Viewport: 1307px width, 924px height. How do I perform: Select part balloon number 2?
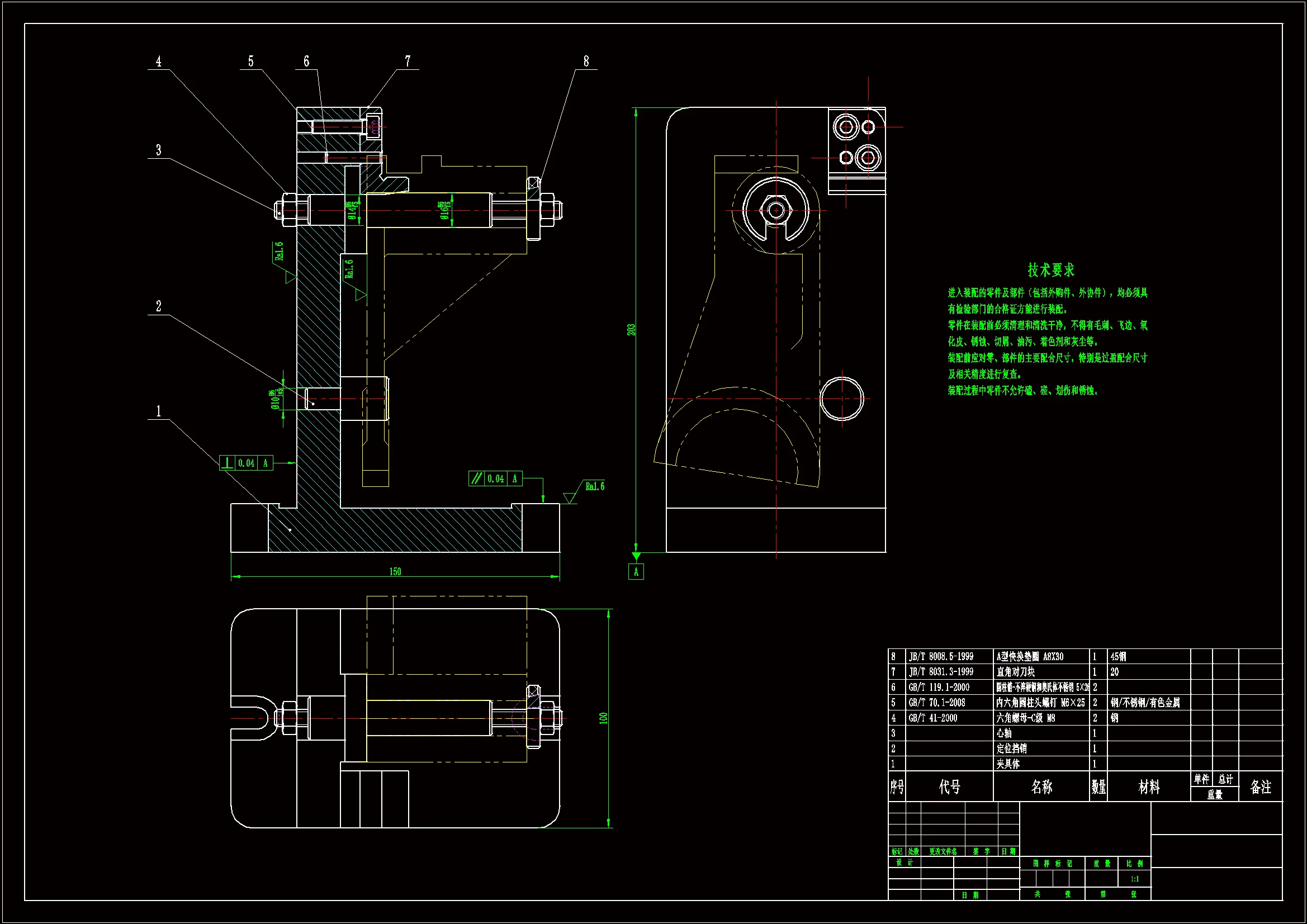(158, 306)
